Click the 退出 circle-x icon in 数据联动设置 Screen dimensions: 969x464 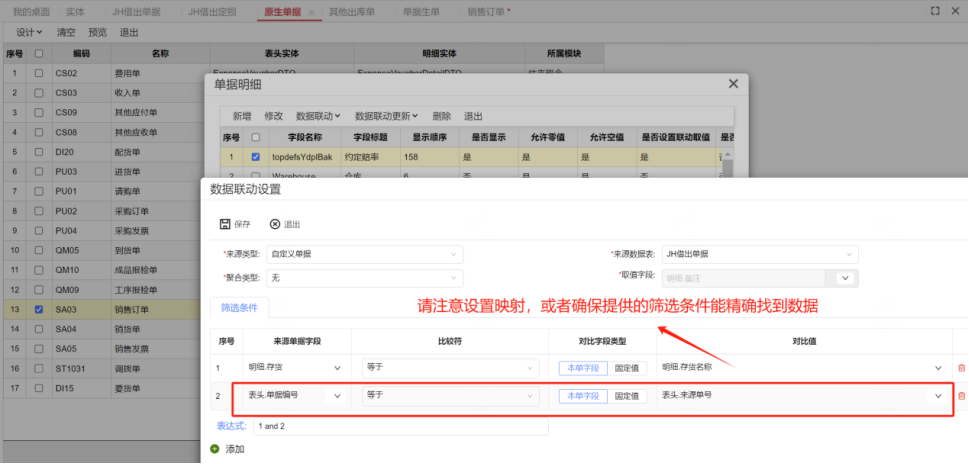[x=275, y=224]
